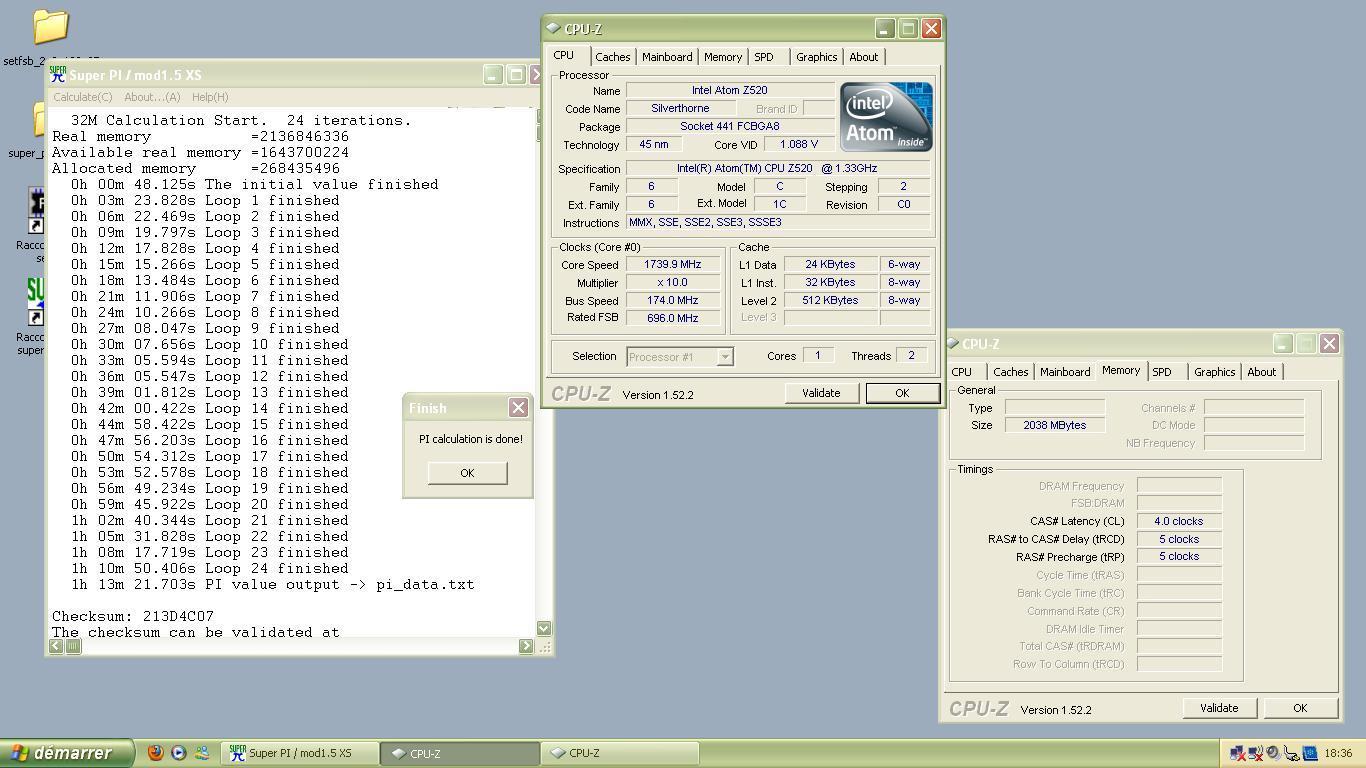Screen dimensions: 1366x768
Task: Click the CPU-Z CPU window title icon
Action: point(553,28)
